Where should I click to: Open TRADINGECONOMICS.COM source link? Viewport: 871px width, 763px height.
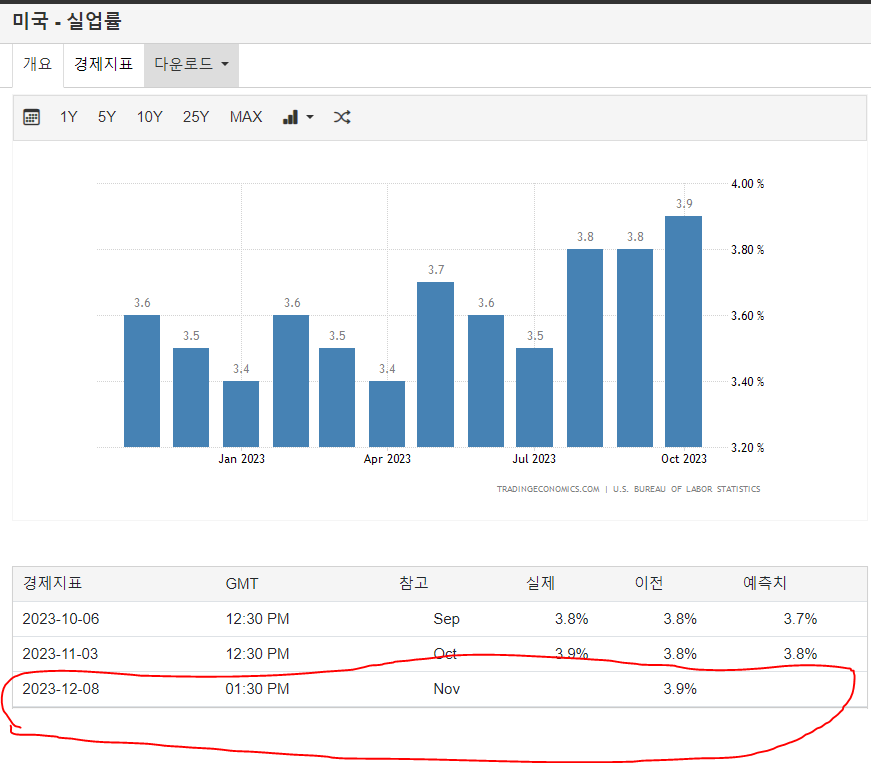[548, 489]
